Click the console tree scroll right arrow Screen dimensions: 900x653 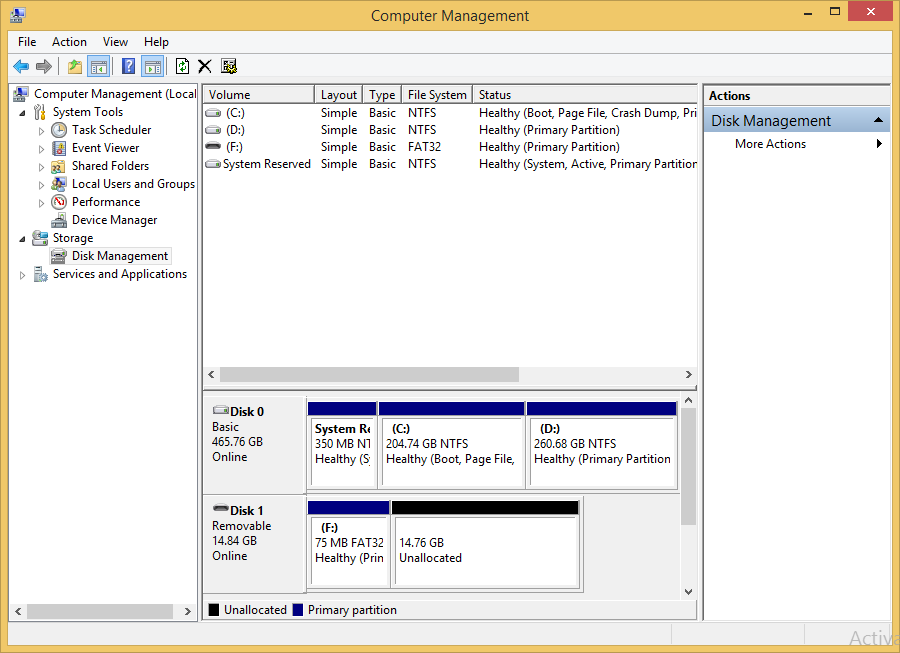coord(188,612)
